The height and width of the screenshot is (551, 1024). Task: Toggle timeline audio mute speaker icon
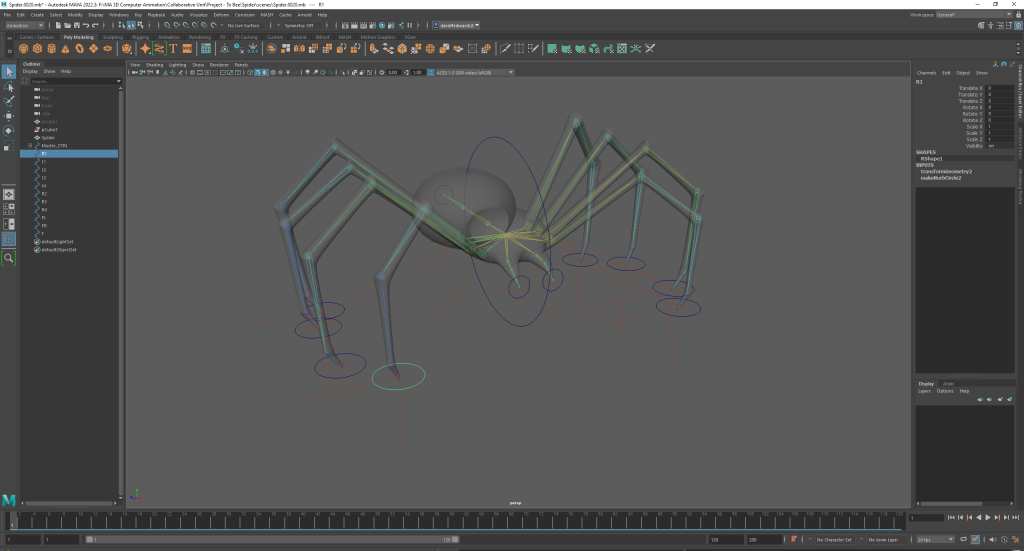993,539
